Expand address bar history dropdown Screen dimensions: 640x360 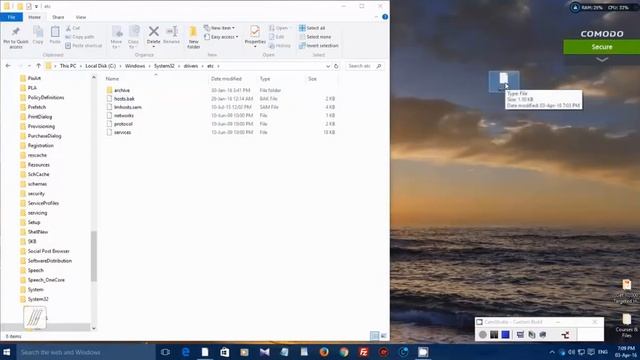click(328, 66)
